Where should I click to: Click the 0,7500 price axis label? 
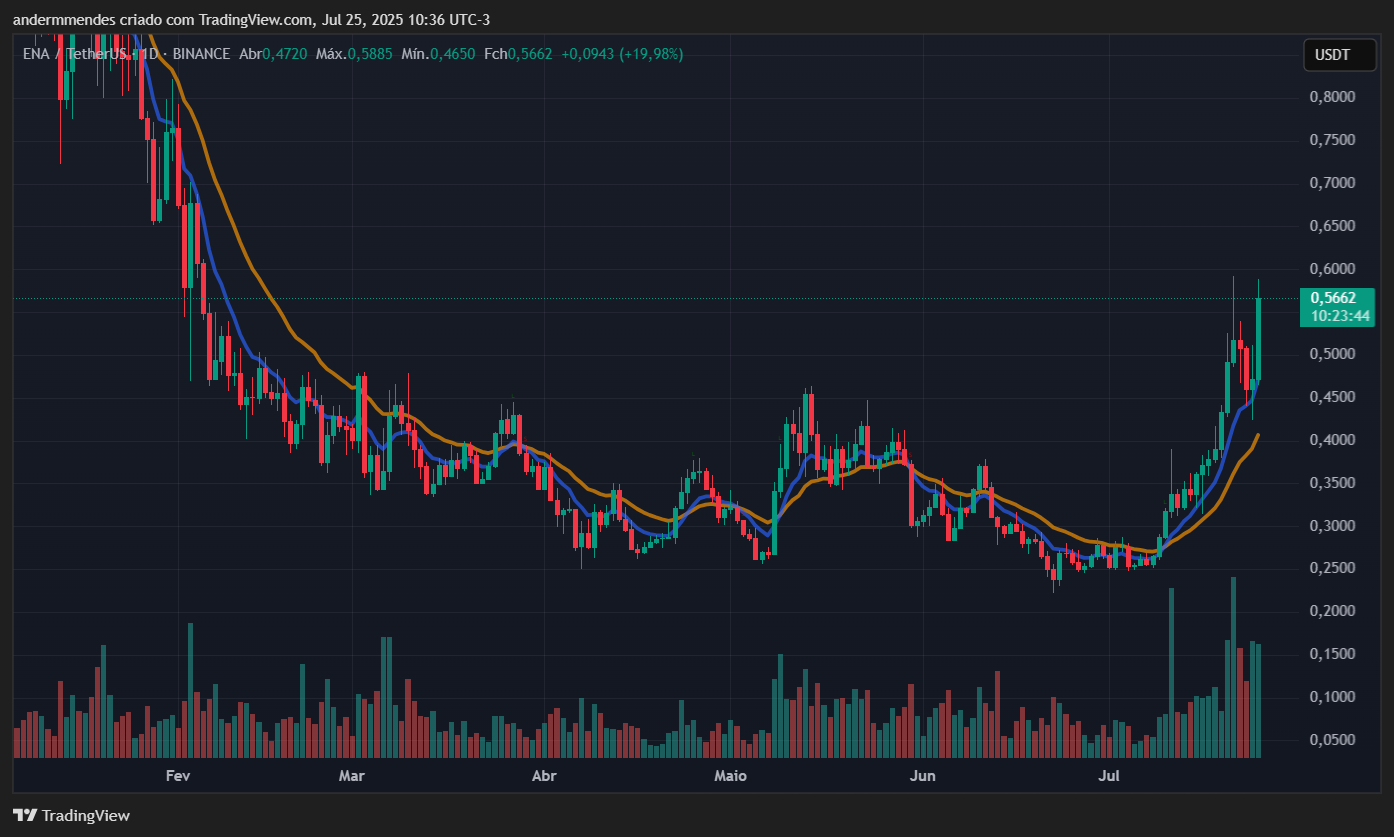point(1332,140)
